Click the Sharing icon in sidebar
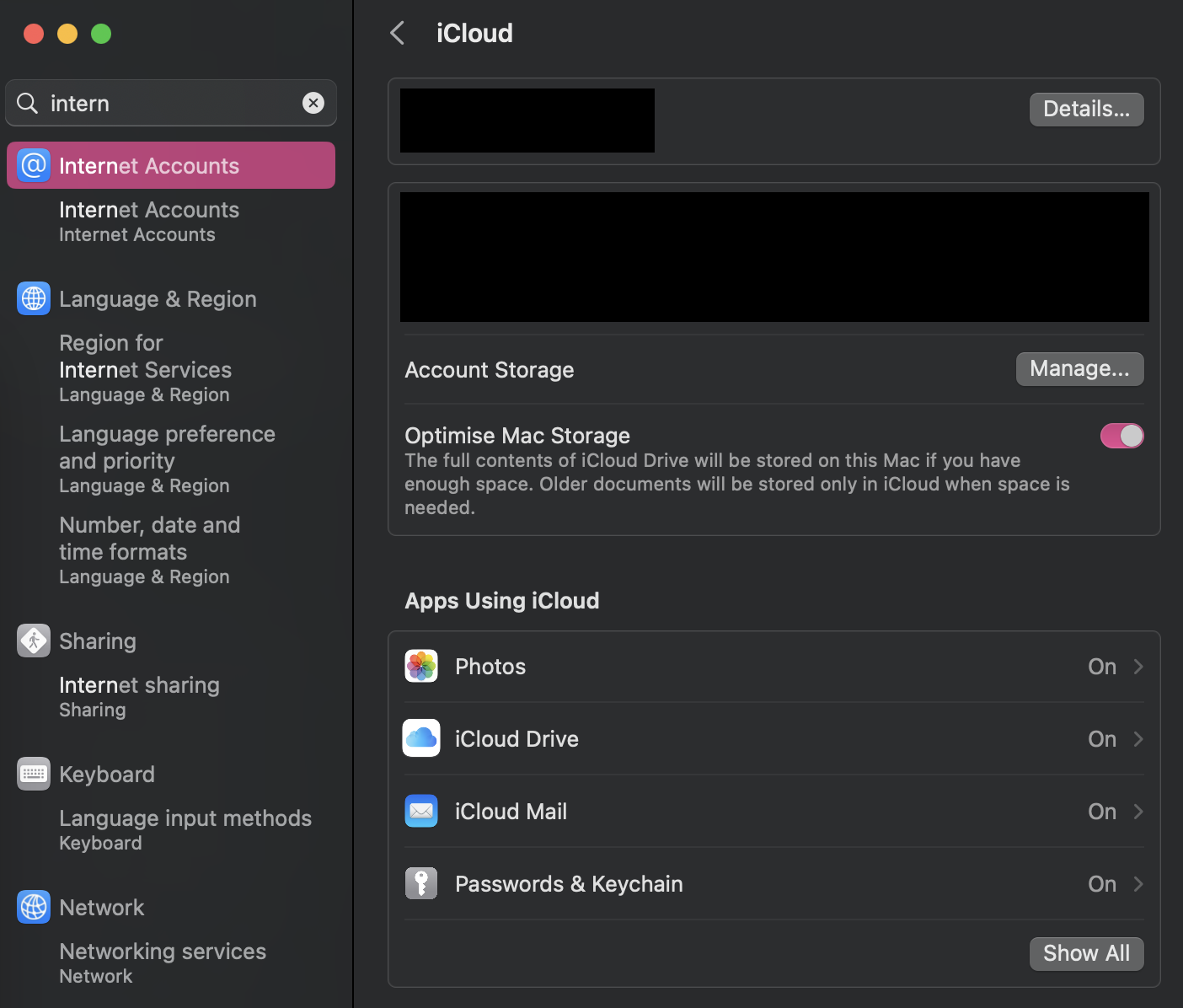Screen dimensions: 1183x1008 (34, 641)
